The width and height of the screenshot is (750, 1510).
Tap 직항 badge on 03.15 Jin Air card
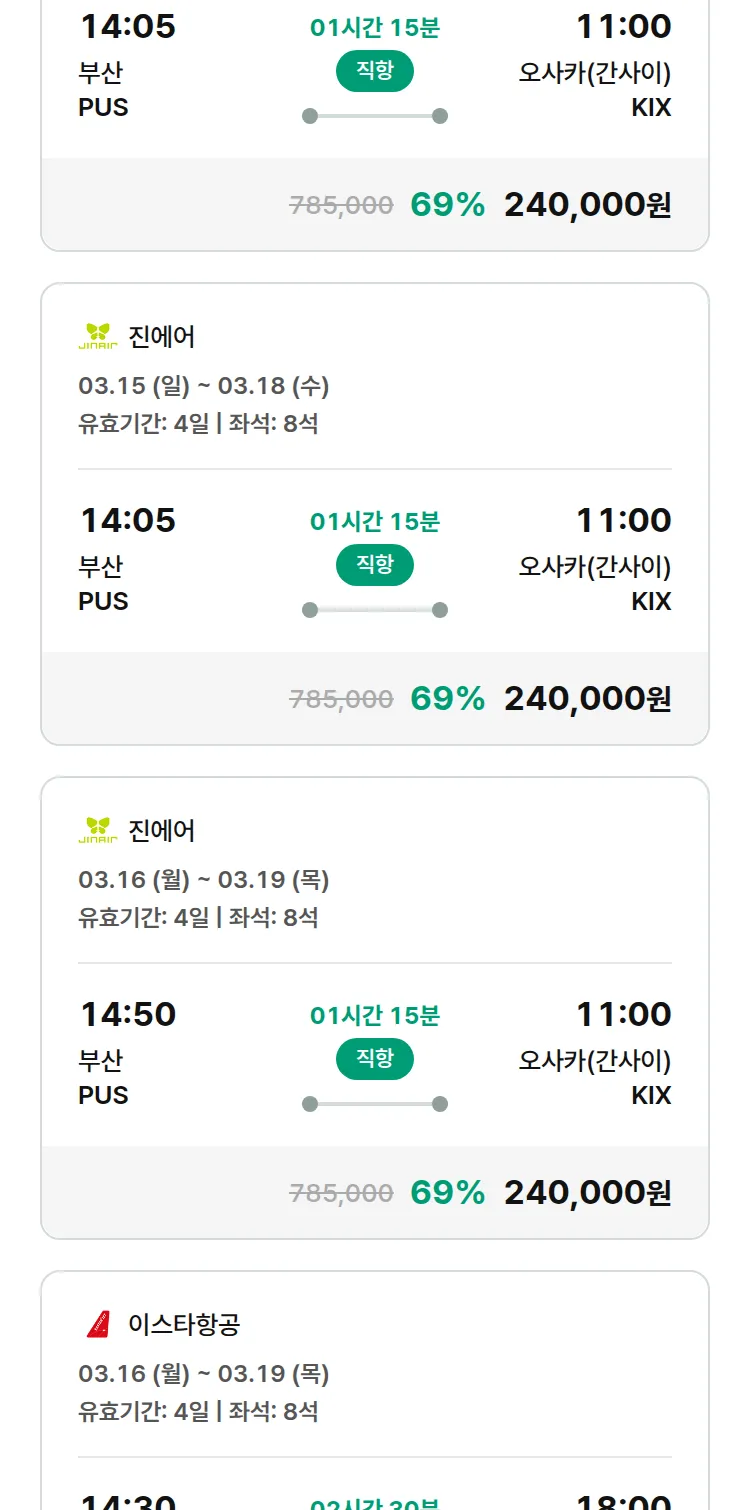[375, 565]
